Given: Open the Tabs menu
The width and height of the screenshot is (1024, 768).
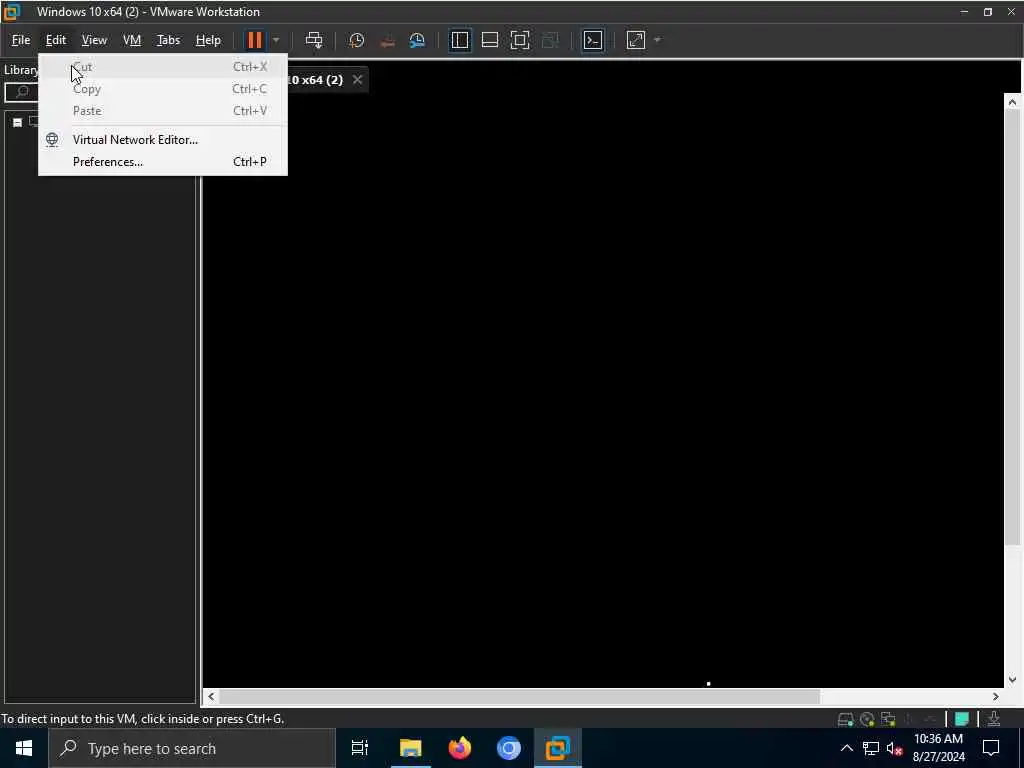Looking at the screenshot, I should point(168,40).
